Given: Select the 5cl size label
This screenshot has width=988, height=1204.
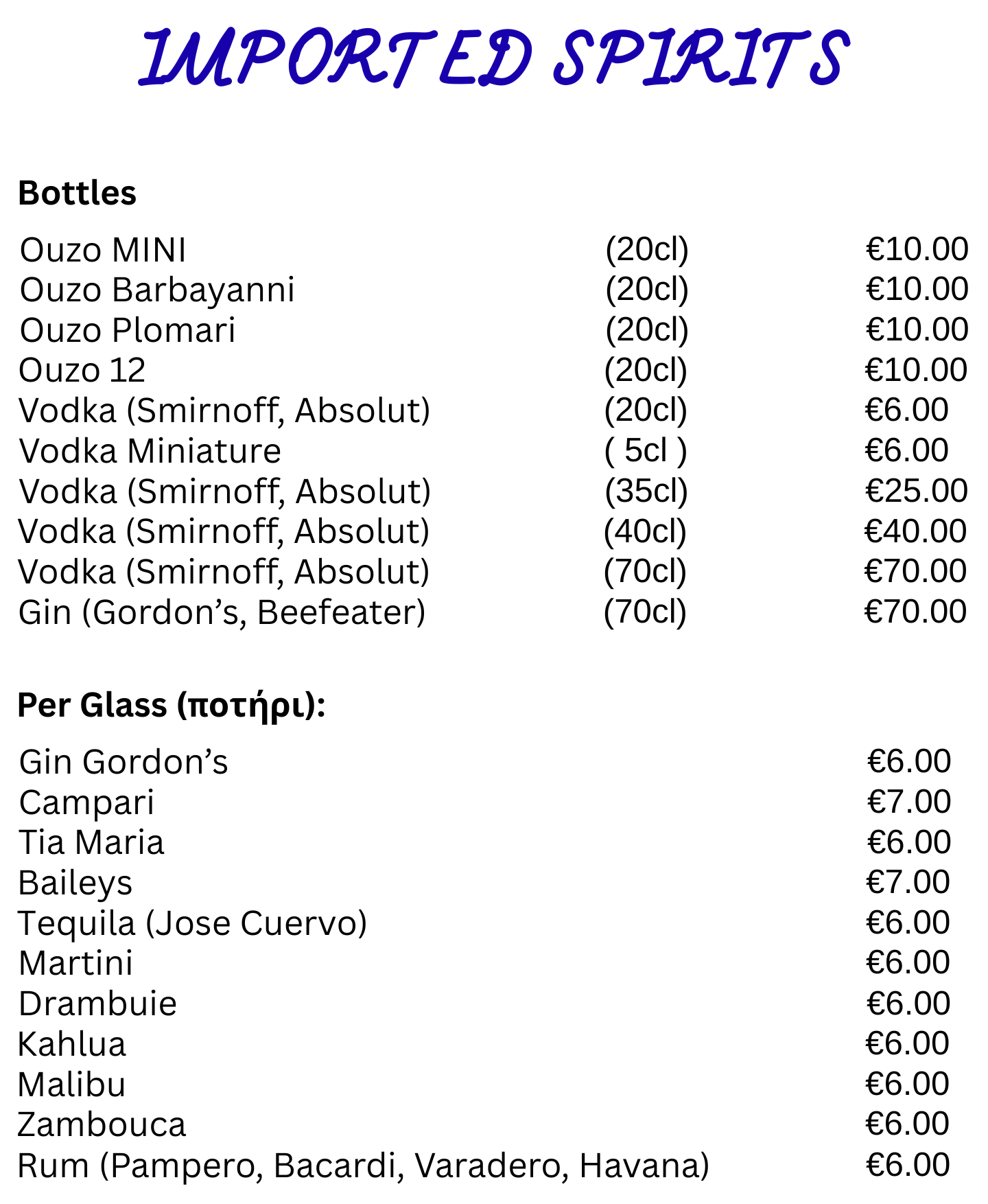Looking at the screenshot, I should tap(646, 451).
